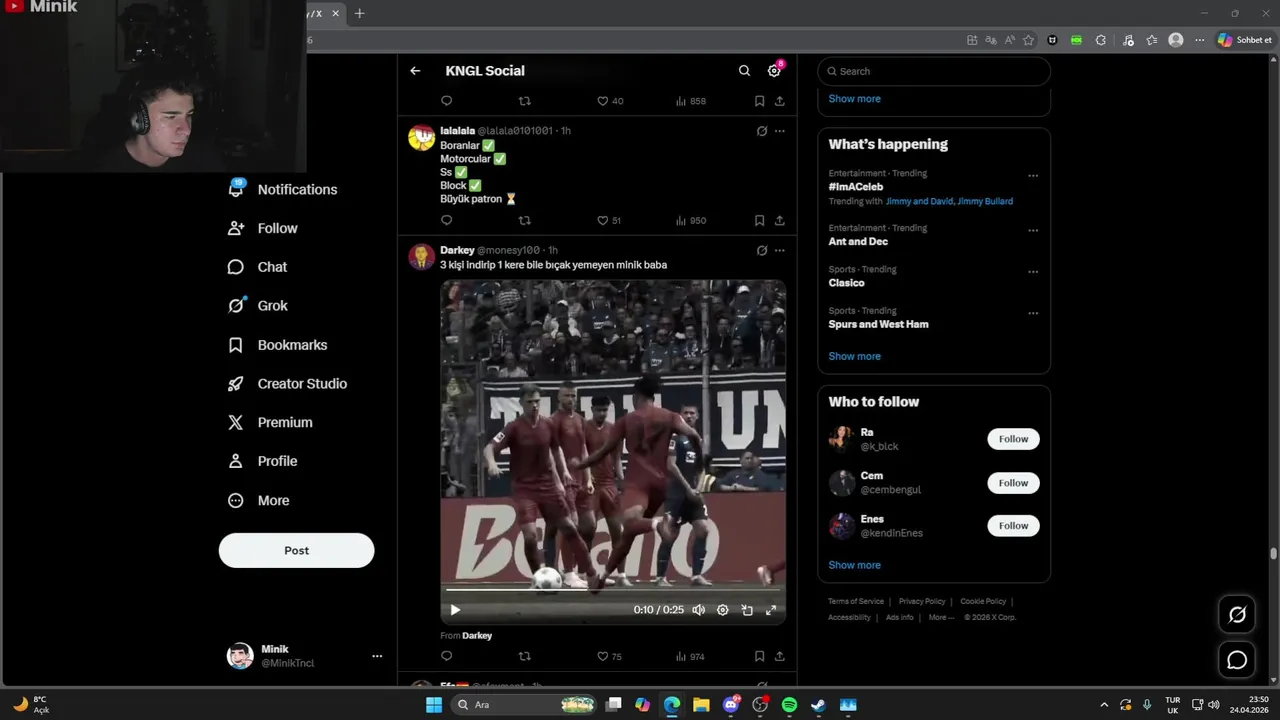This screenshot has height=720, width=1280.
Task: Open a new browser tab
Action: tap(360, 13)
